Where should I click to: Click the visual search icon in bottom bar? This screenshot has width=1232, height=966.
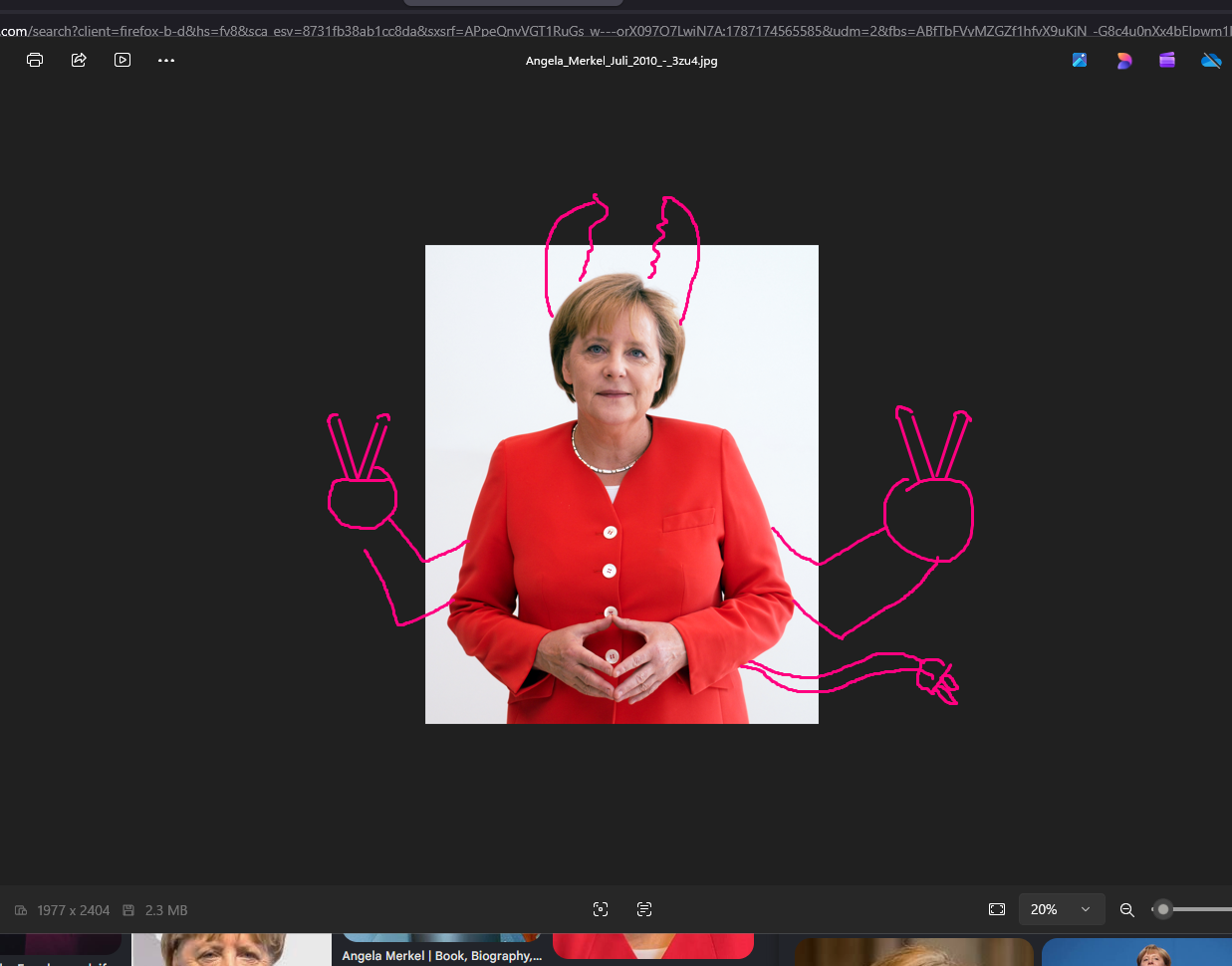(601, 909)
